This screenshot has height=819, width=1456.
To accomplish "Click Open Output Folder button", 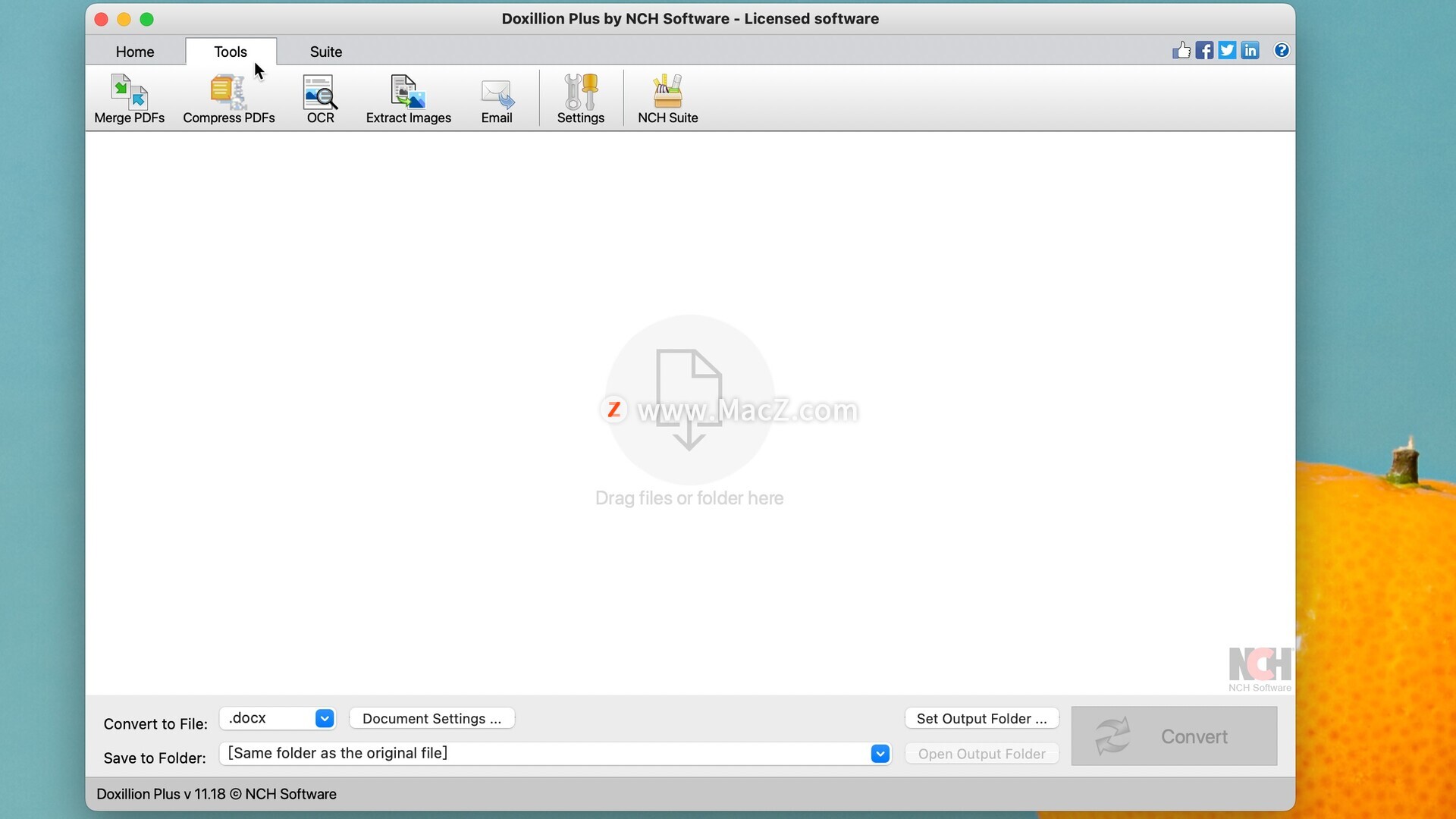I will pyautogui.click(x=981, y=754).
